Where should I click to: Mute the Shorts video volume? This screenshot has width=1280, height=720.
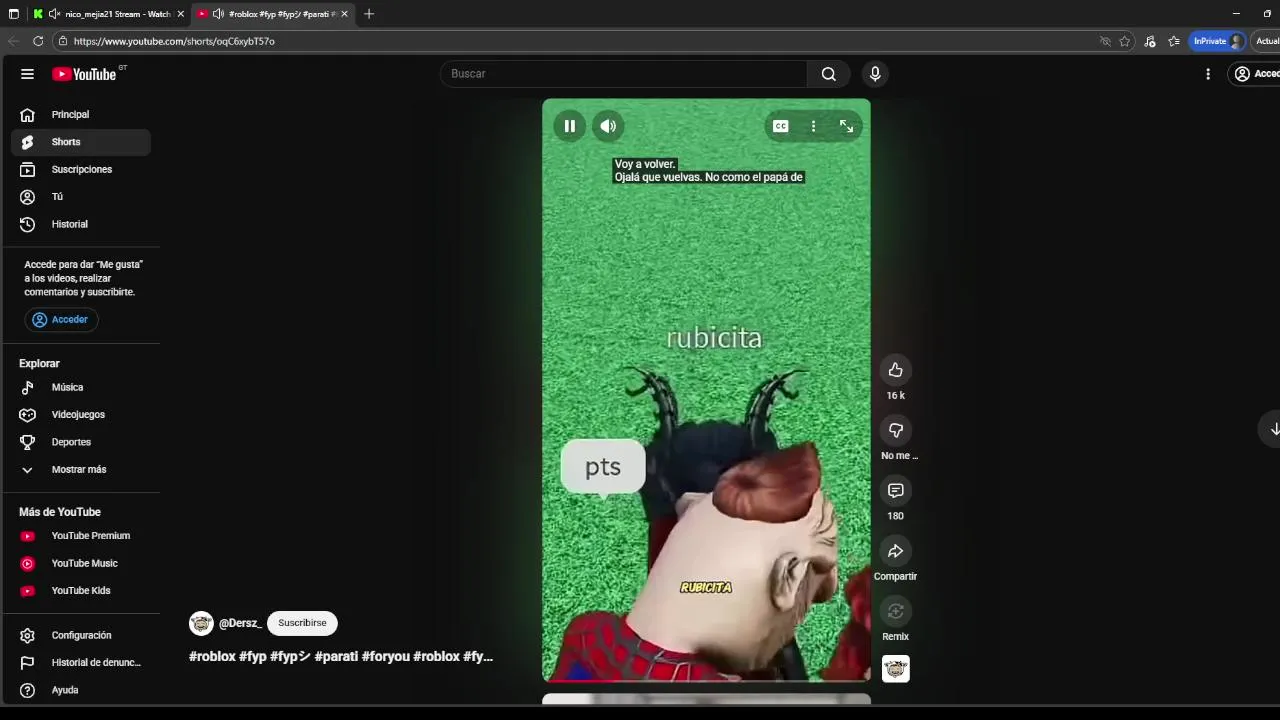[608, 126]
